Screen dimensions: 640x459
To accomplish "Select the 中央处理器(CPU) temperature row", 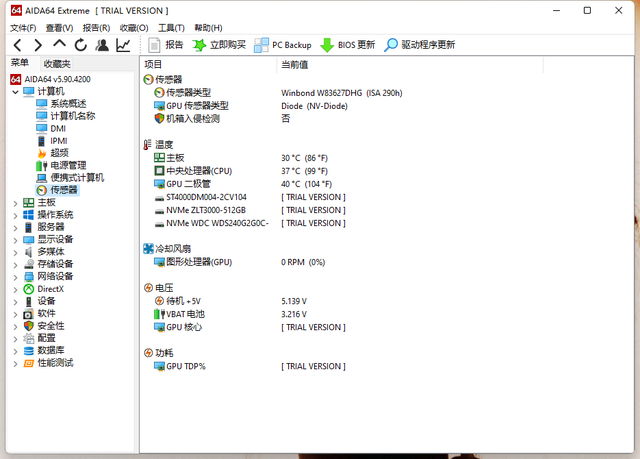I will [241, 171].
